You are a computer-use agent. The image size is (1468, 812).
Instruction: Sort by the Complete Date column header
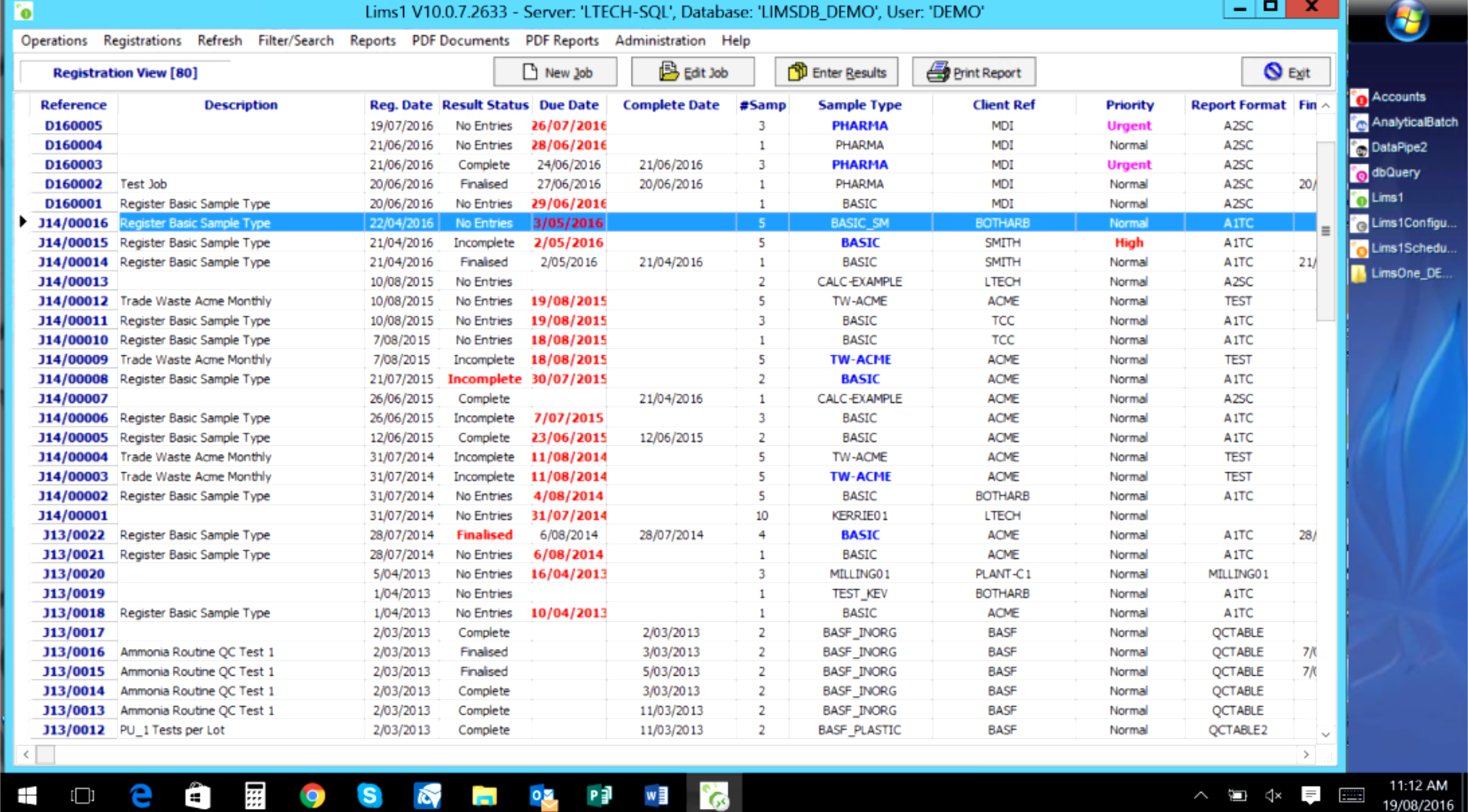tap(671, 105)
